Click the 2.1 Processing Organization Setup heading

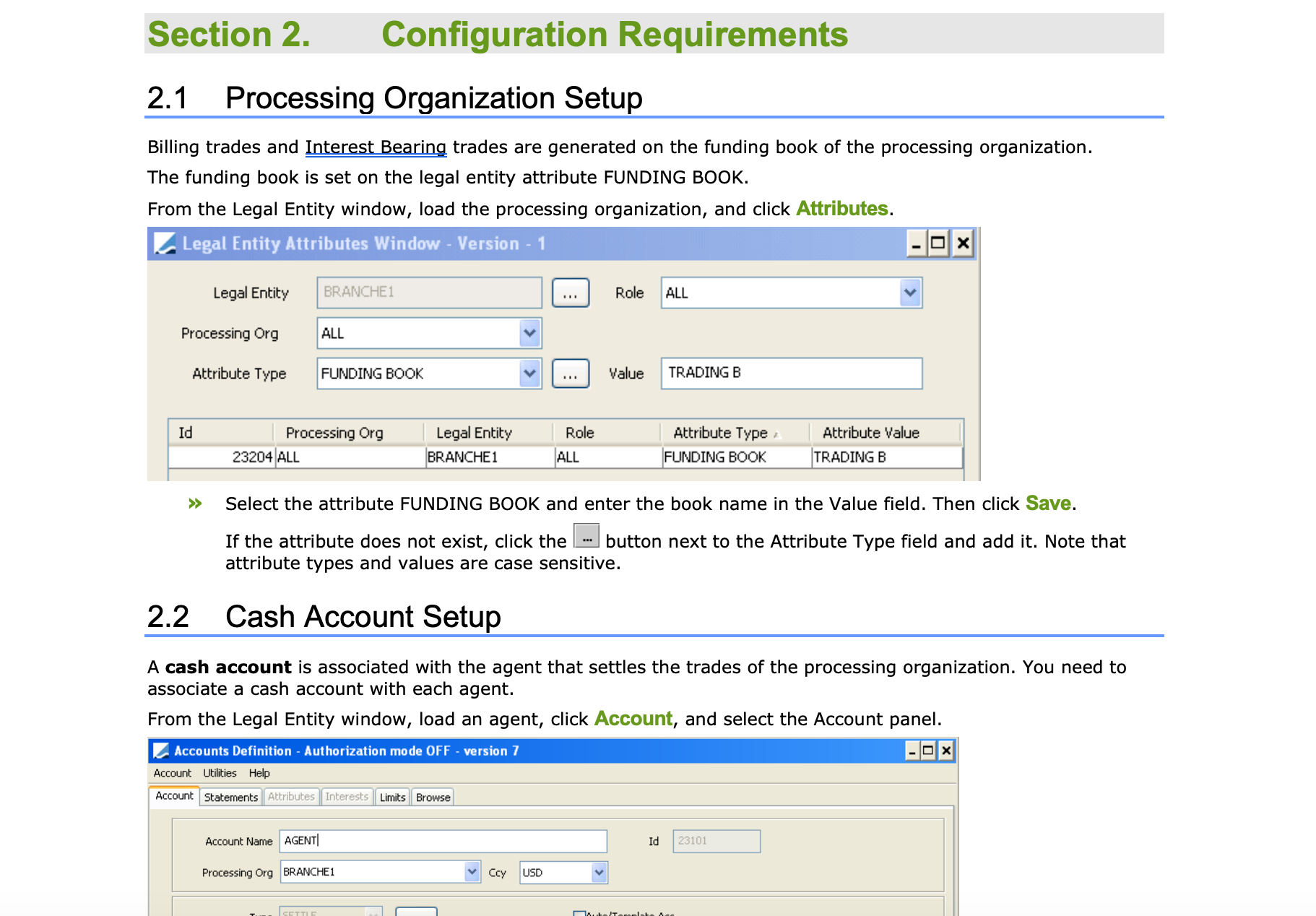click(394, 98)
